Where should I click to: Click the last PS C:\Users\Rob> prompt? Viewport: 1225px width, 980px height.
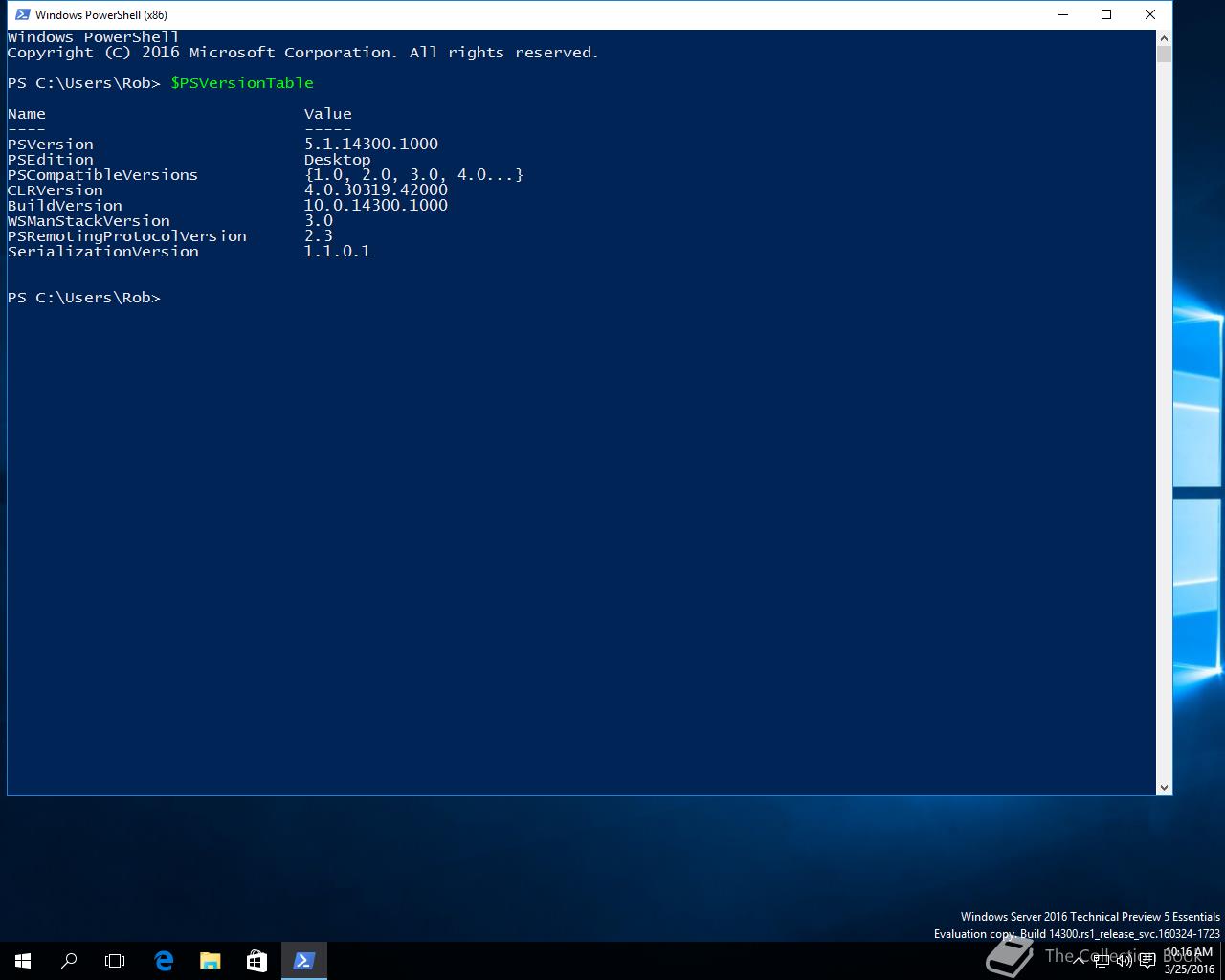coord(84,298)
